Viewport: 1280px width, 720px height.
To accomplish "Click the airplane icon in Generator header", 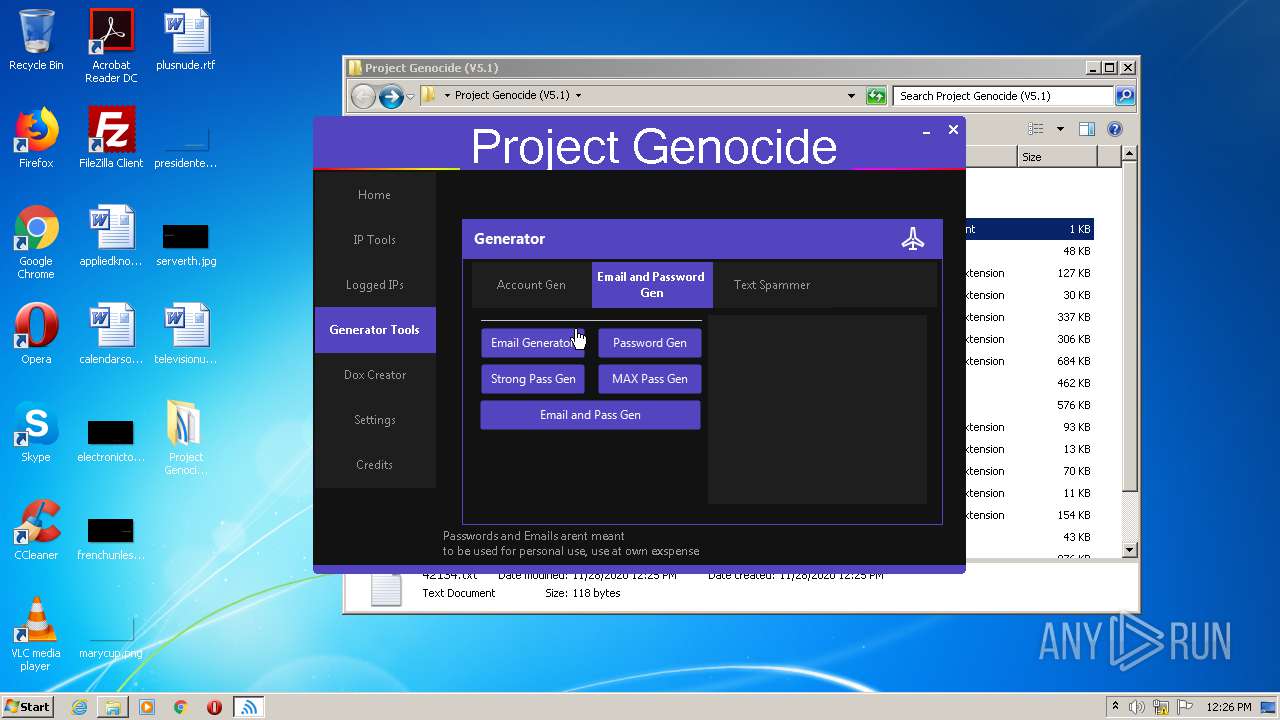I will coord(913,239).
